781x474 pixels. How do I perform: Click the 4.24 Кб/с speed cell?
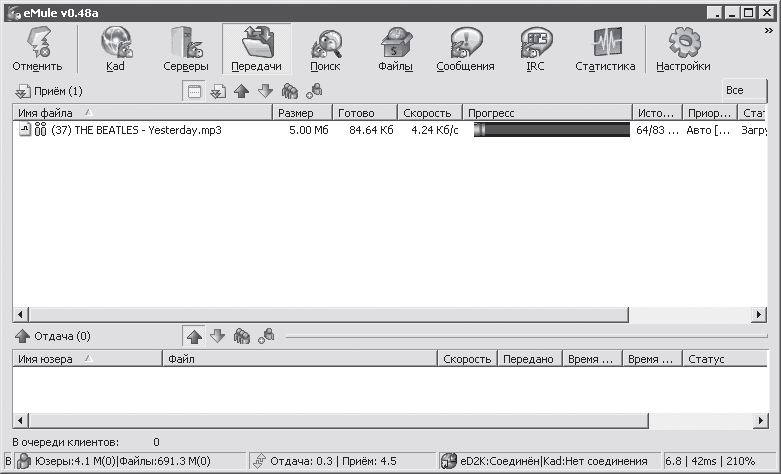coord(435,130)
